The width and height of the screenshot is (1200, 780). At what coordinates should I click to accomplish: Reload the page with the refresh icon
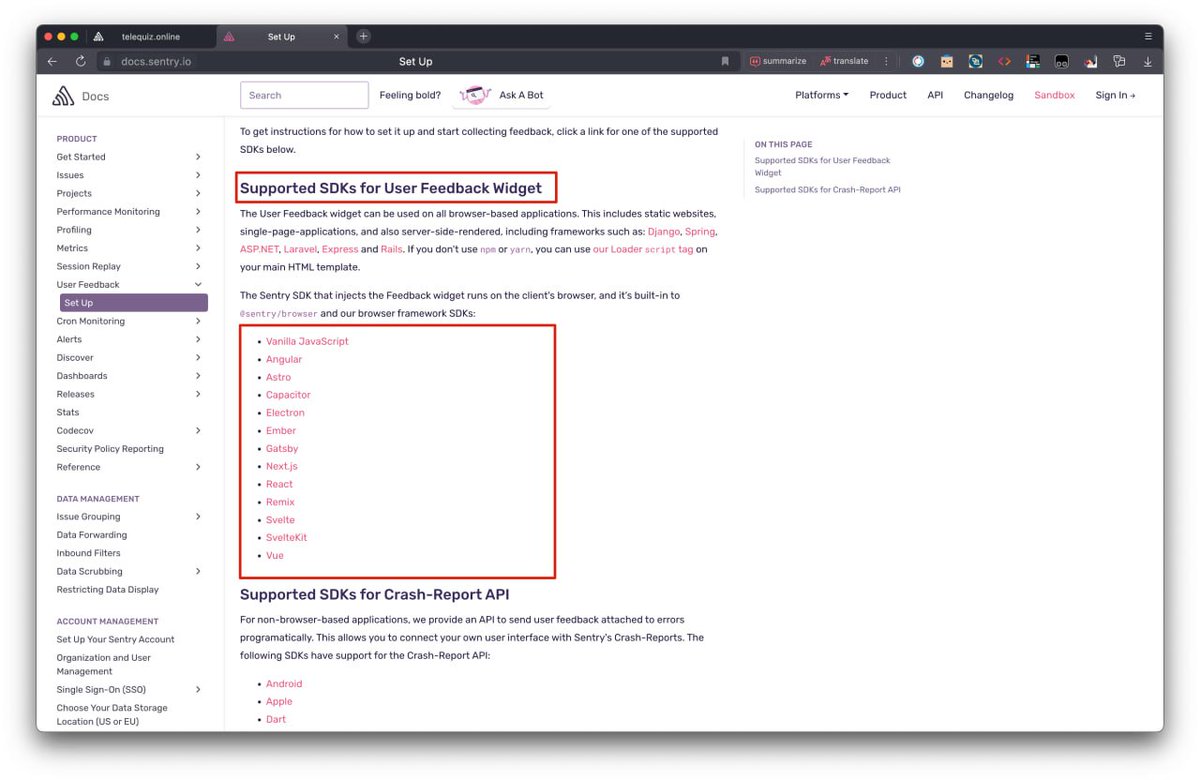click(80, 61)
